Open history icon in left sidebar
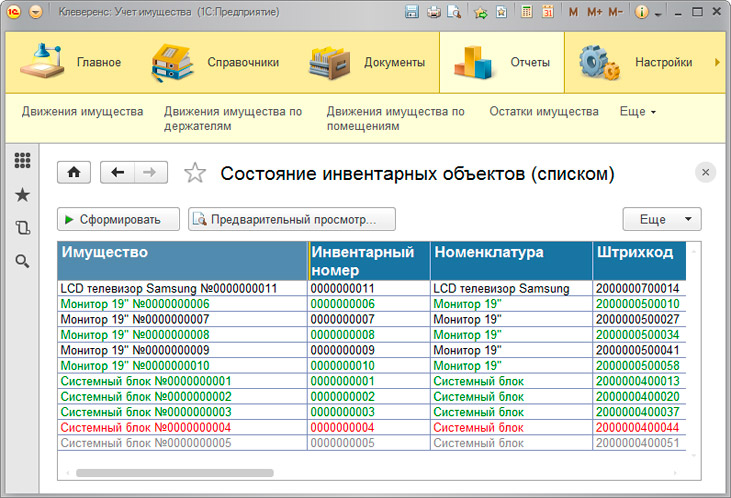Image resolution: width=731 pixels, height=498 pixels. click(22, 228)
